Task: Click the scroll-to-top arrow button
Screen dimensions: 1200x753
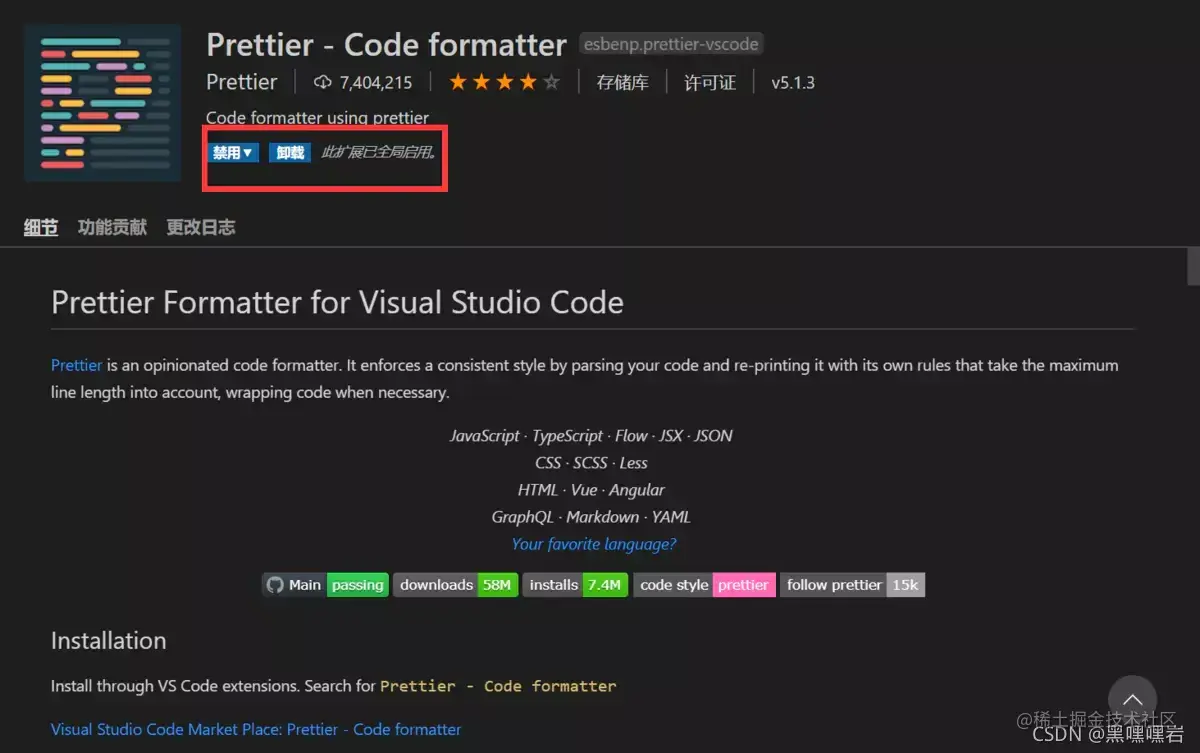Action: coord(1132,699)
